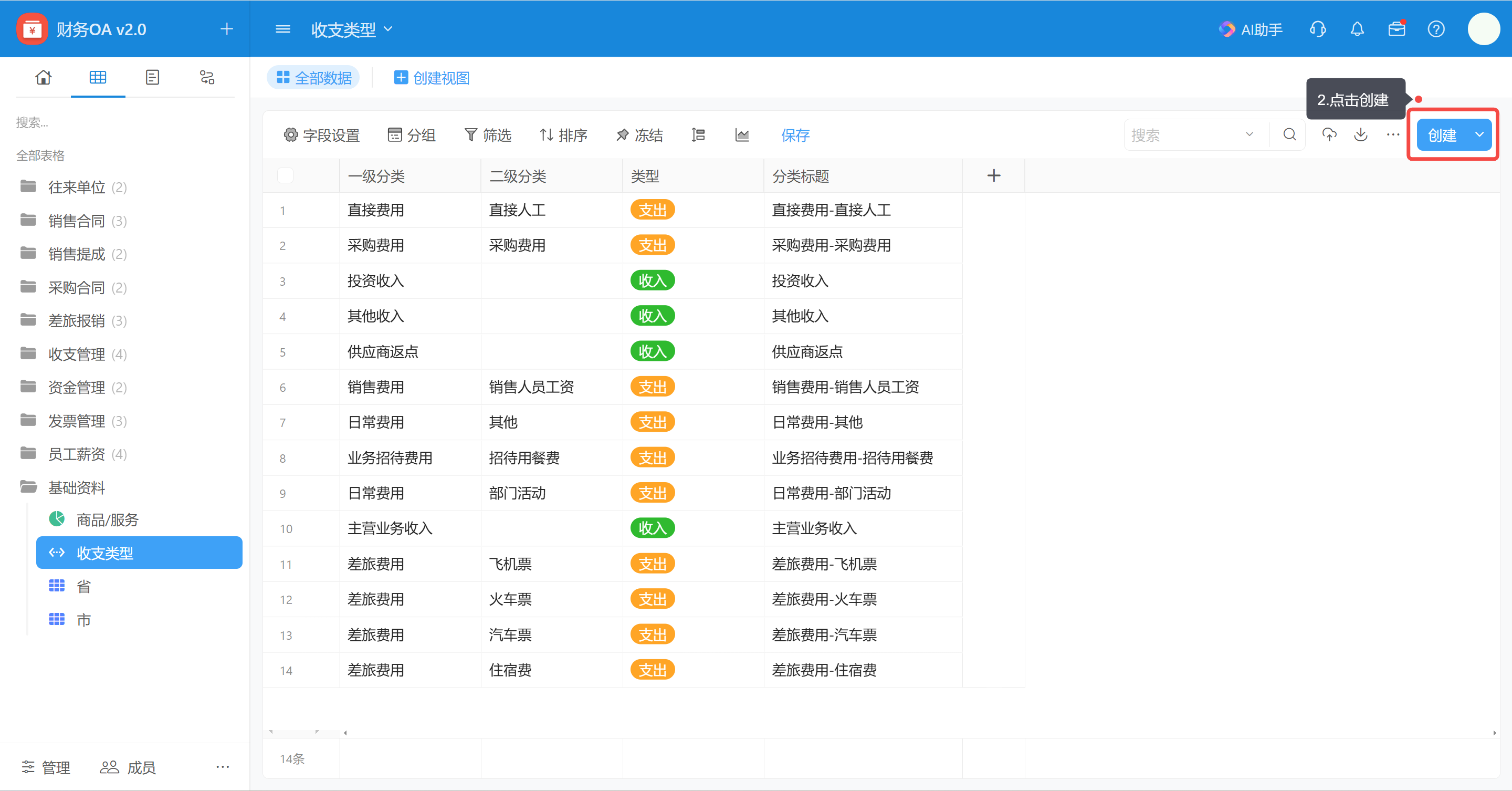
Task: Click the horizontal scrollbar track
Action: pyautogui.click(x=919, y=732)
